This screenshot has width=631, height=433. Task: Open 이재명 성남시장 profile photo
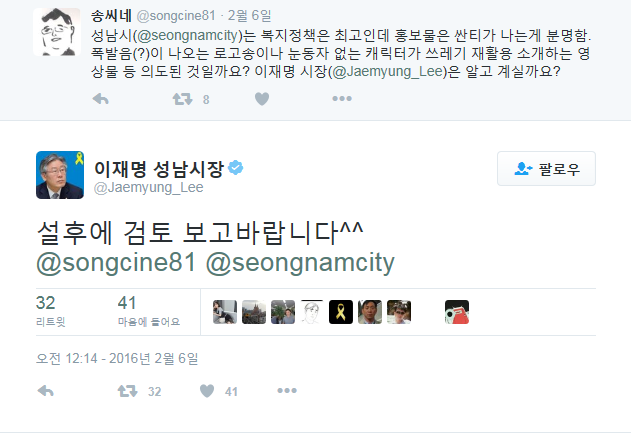(x=60, y=175)
